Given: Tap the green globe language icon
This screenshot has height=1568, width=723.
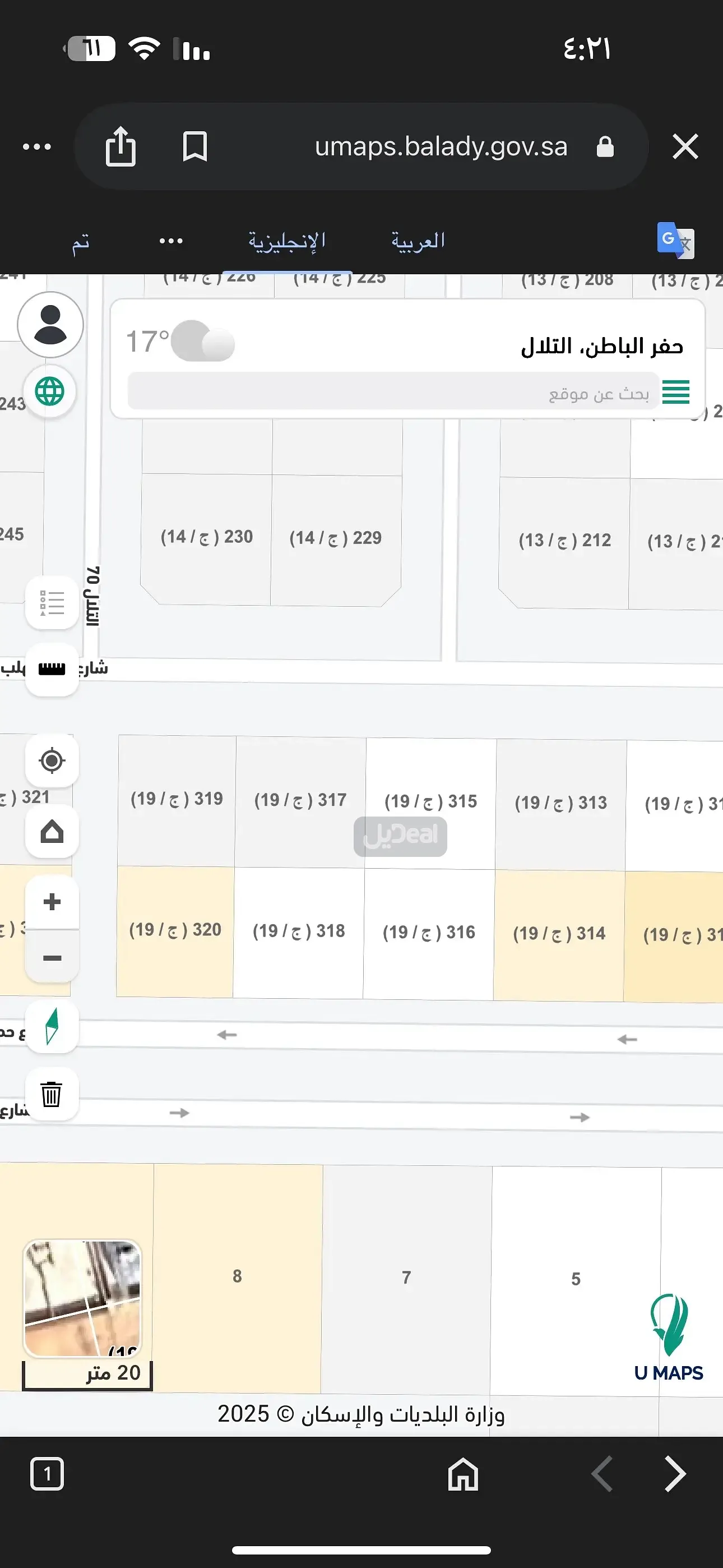Looking at the screenshot, I should click(50, 391).
